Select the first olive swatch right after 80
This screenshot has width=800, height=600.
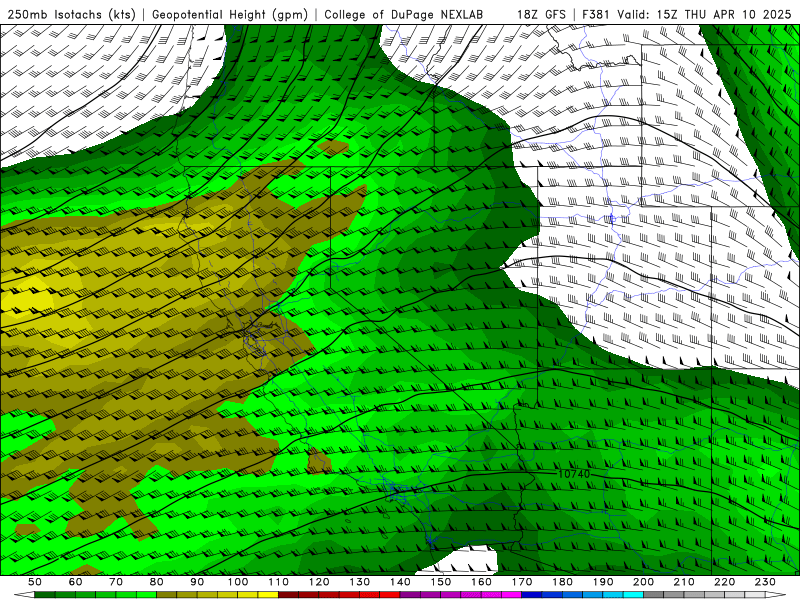click(166, 594)
